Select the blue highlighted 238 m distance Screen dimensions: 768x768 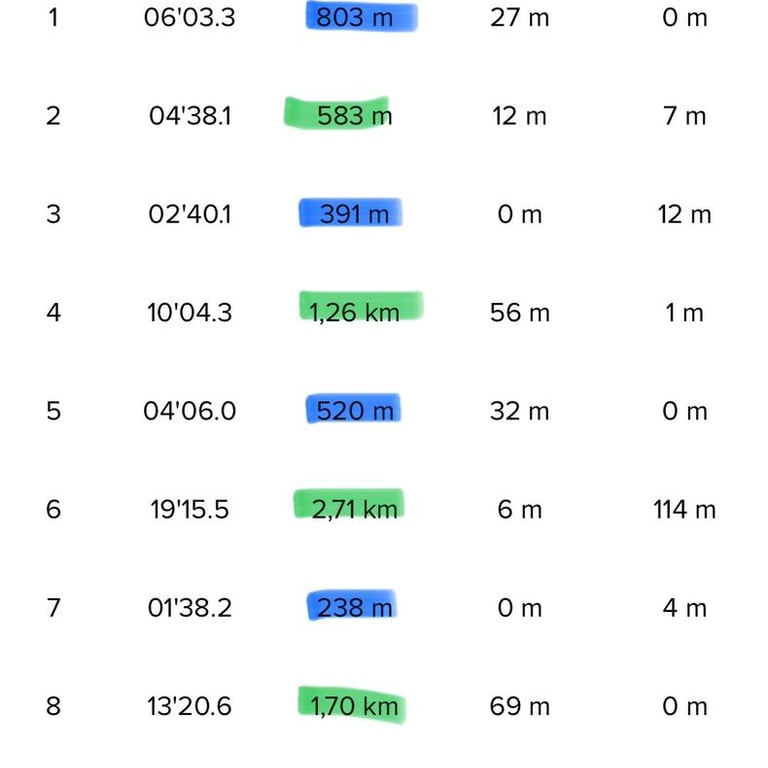pyautogui.click(x=355, y=608)
